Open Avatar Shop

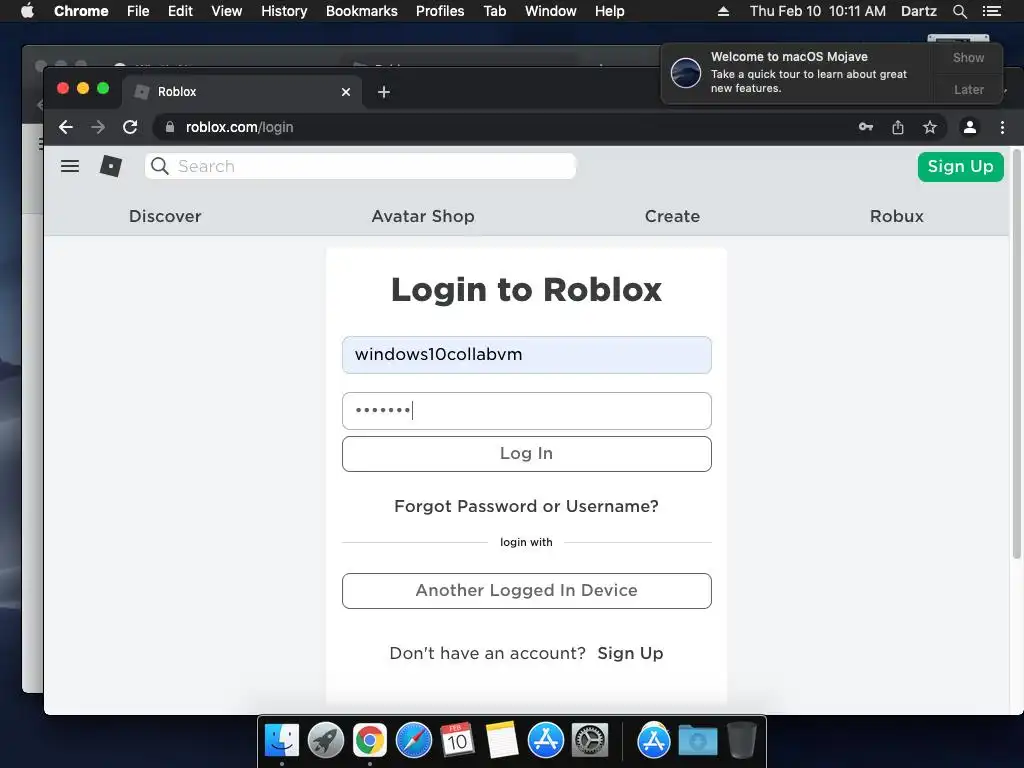[423, 216]
